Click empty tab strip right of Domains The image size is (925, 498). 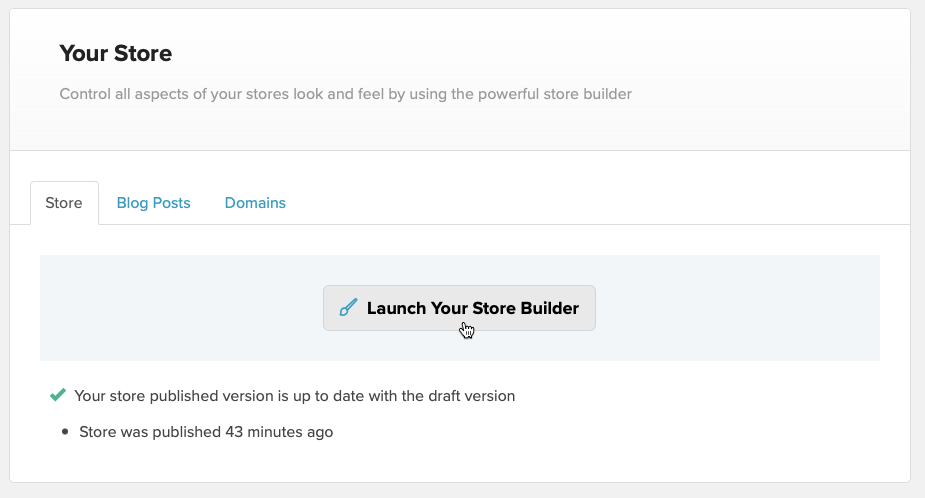[x=600, y=203]
